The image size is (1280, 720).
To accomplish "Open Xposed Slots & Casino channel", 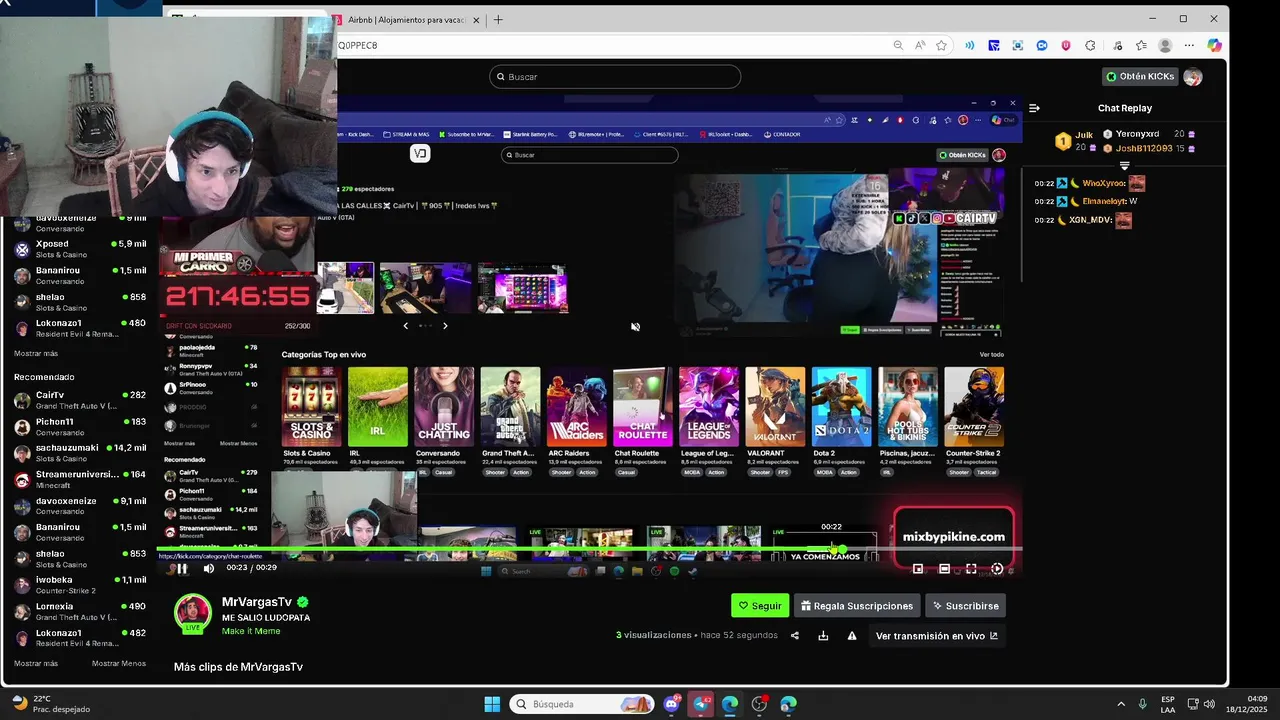I will [80, 249].
